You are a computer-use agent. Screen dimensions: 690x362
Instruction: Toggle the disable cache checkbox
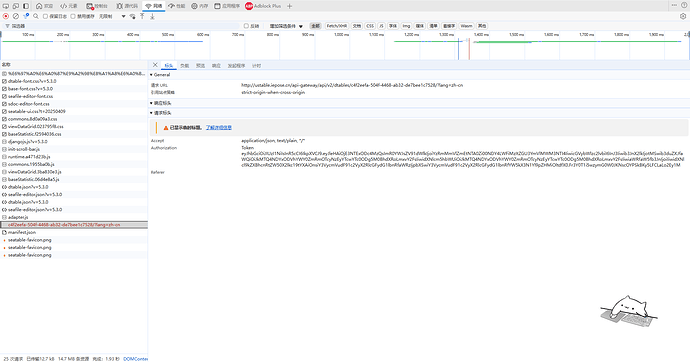coord(73,16)
